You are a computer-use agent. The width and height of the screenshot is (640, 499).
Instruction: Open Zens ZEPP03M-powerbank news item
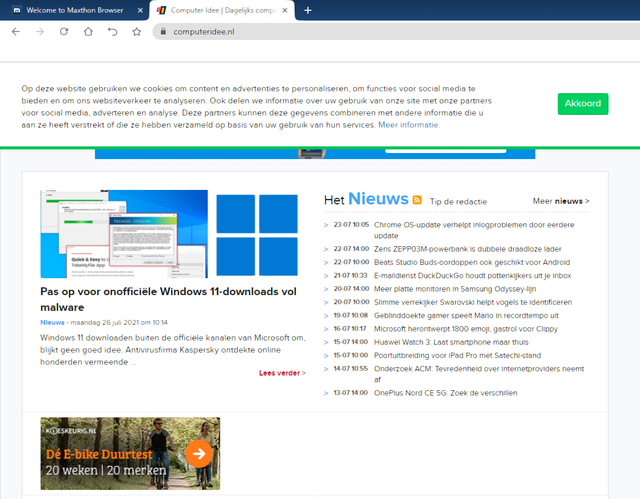point(467,249)
